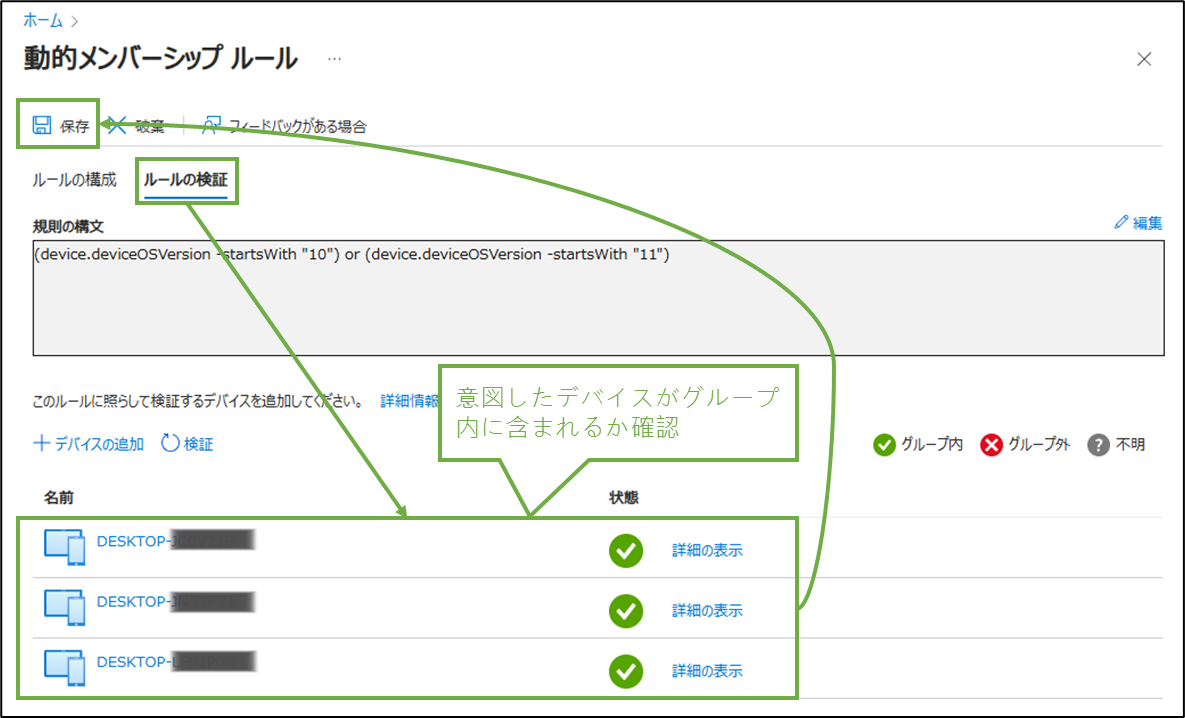The image size is (1185, 718).
Task: Click the discard X icon
Action: [117, 125]
